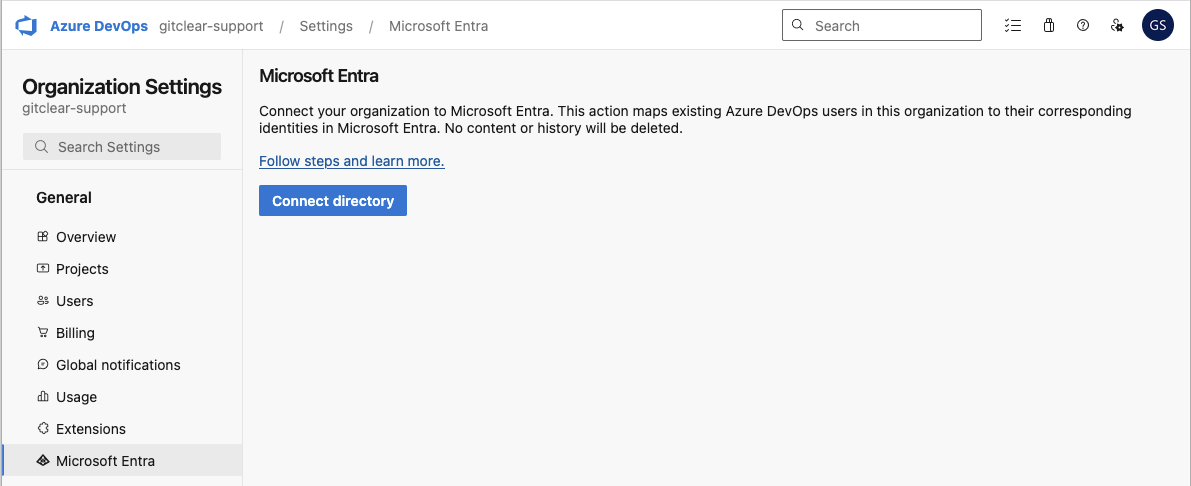Open the GS account avatar
The height and width of the screenshot is (486, 1191).
[1158, 26]
